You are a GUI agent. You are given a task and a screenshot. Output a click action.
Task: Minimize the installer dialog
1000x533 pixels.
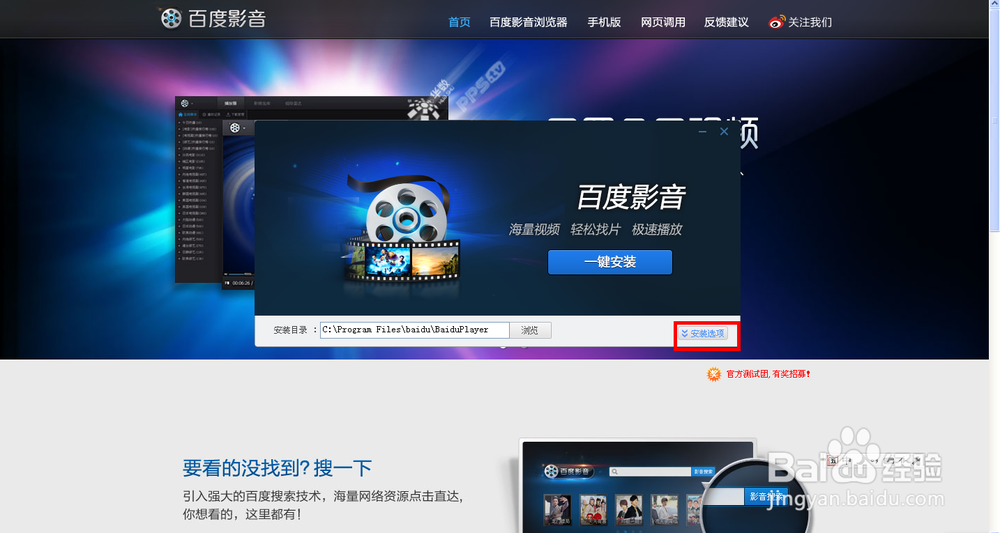click(x=702, y=131)
